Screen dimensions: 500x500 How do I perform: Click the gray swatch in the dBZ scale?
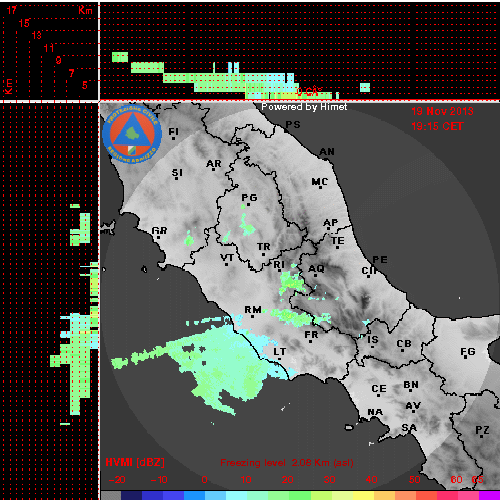111,495
